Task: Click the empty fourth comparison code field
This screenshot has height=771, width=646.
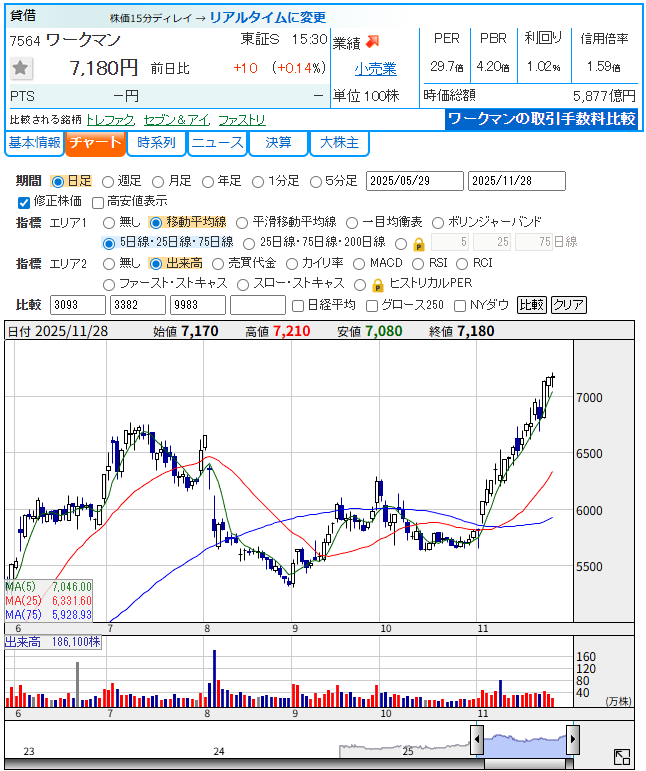Action: tap(258, 305)
